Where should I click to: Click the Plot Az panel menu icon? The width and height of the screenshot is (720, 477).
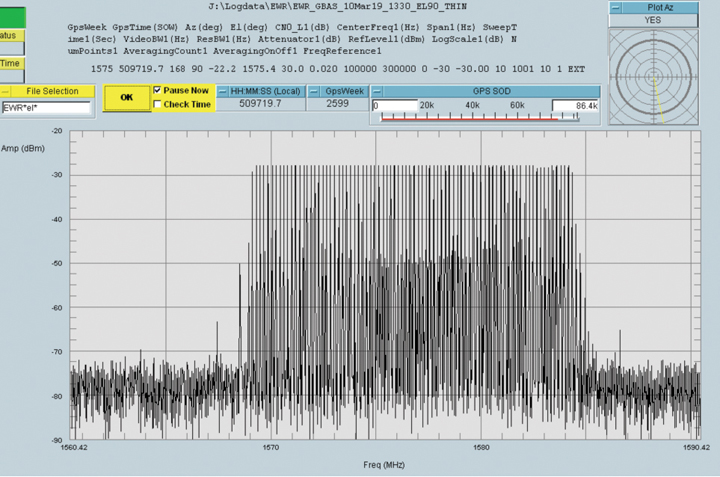(616, 7)
